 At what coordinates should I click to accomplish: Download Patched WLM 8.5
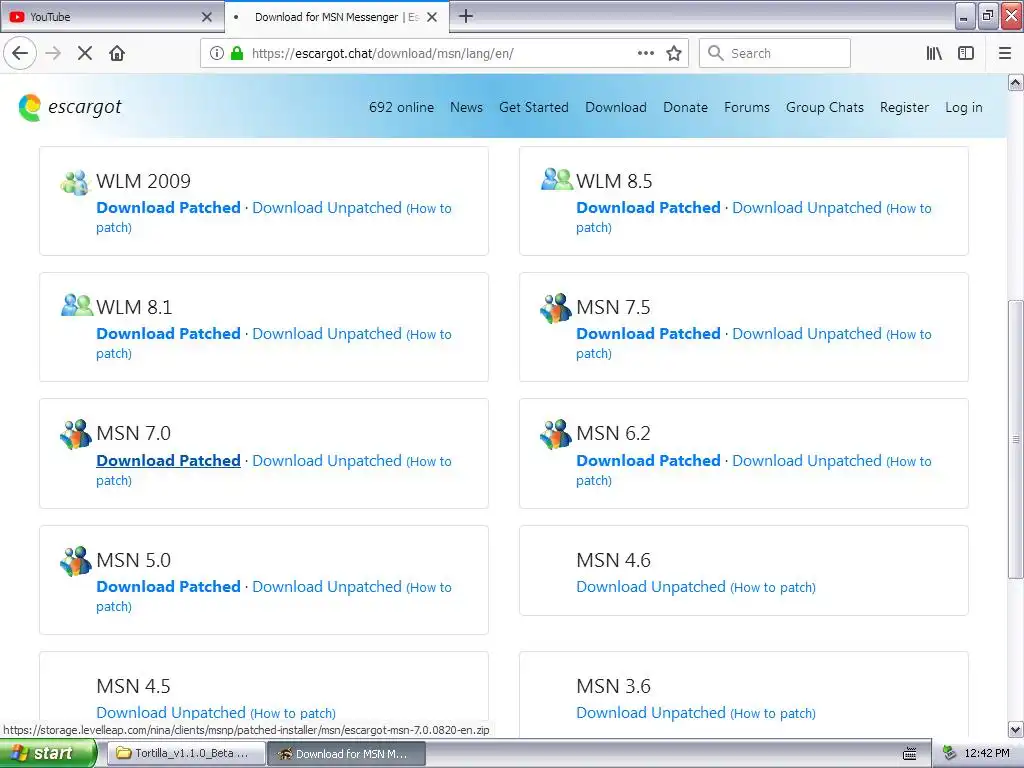648,208
